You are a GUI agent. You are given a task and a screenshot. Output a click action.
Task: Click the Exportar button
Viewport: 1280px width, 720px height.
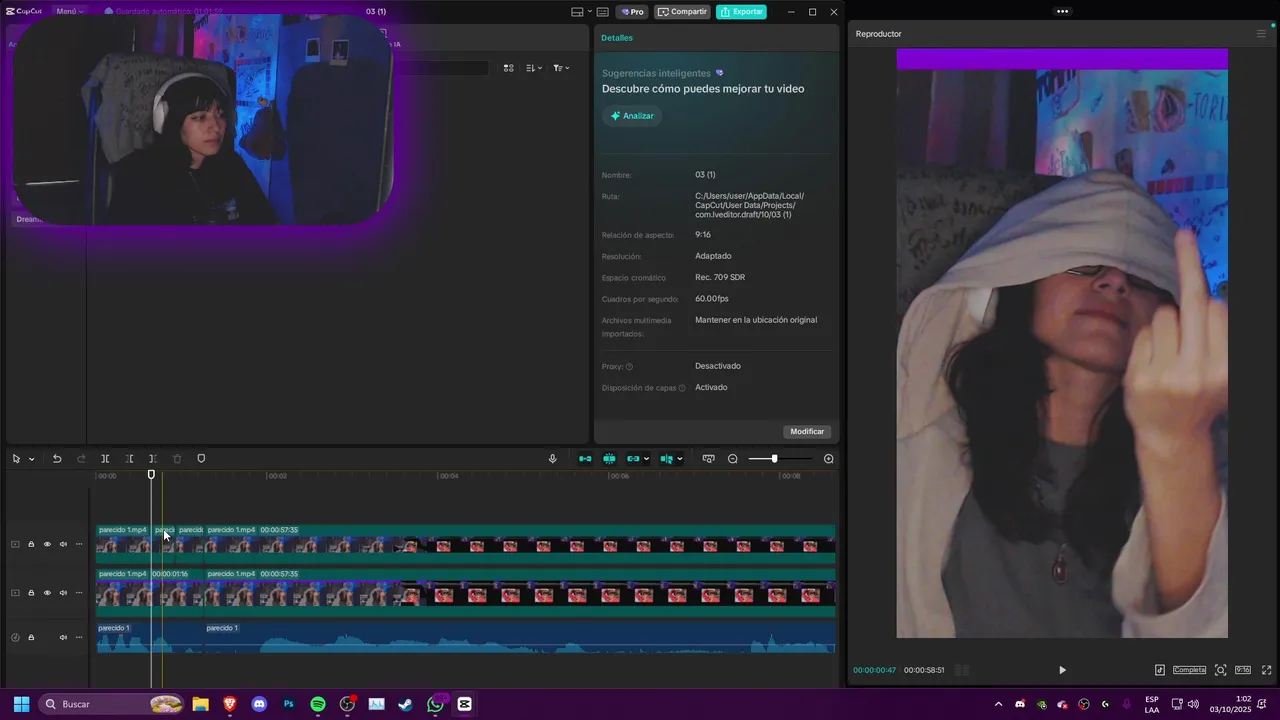(x=741, y=12)
